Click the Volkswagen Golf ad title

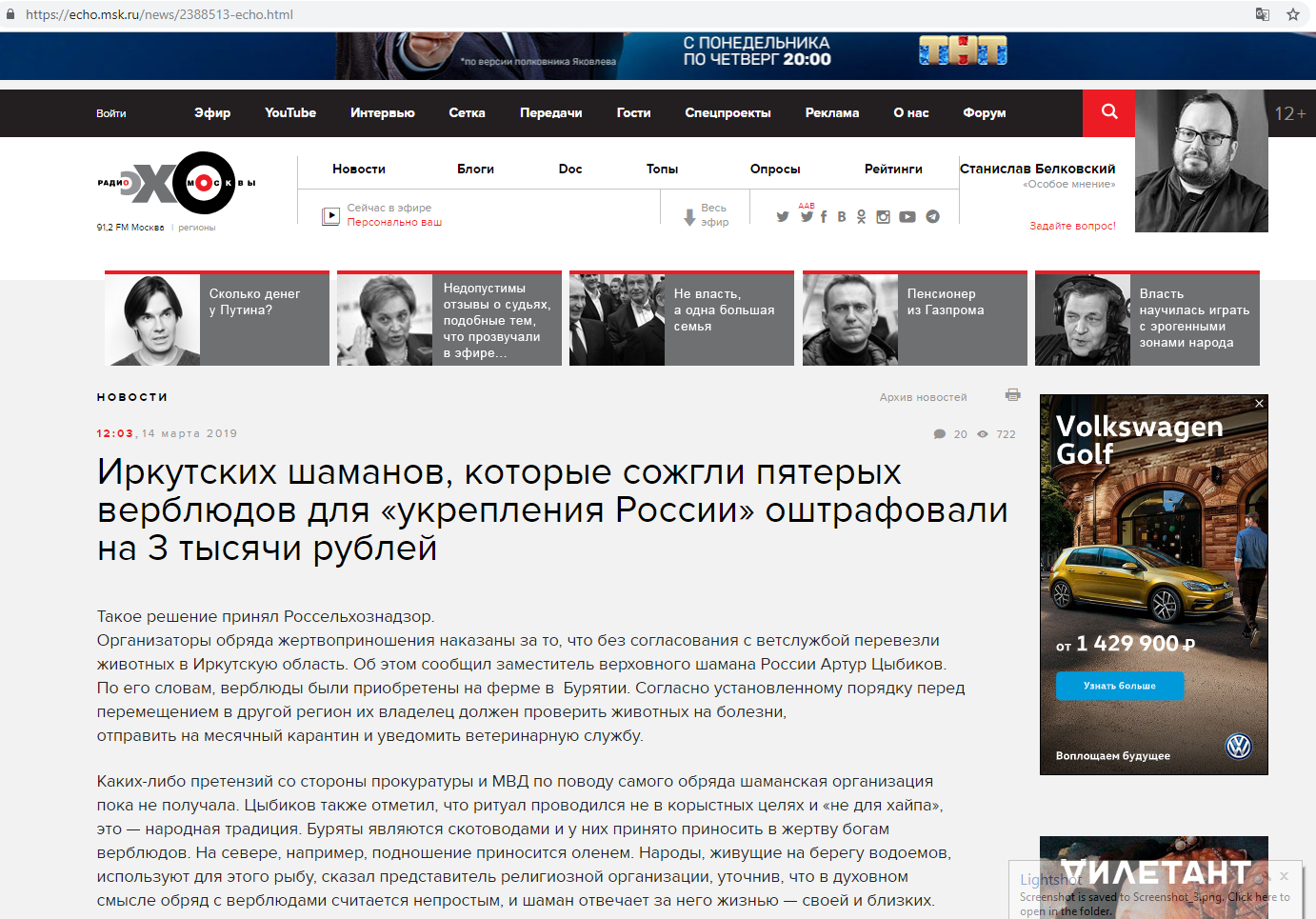(x=1139, y=440)
